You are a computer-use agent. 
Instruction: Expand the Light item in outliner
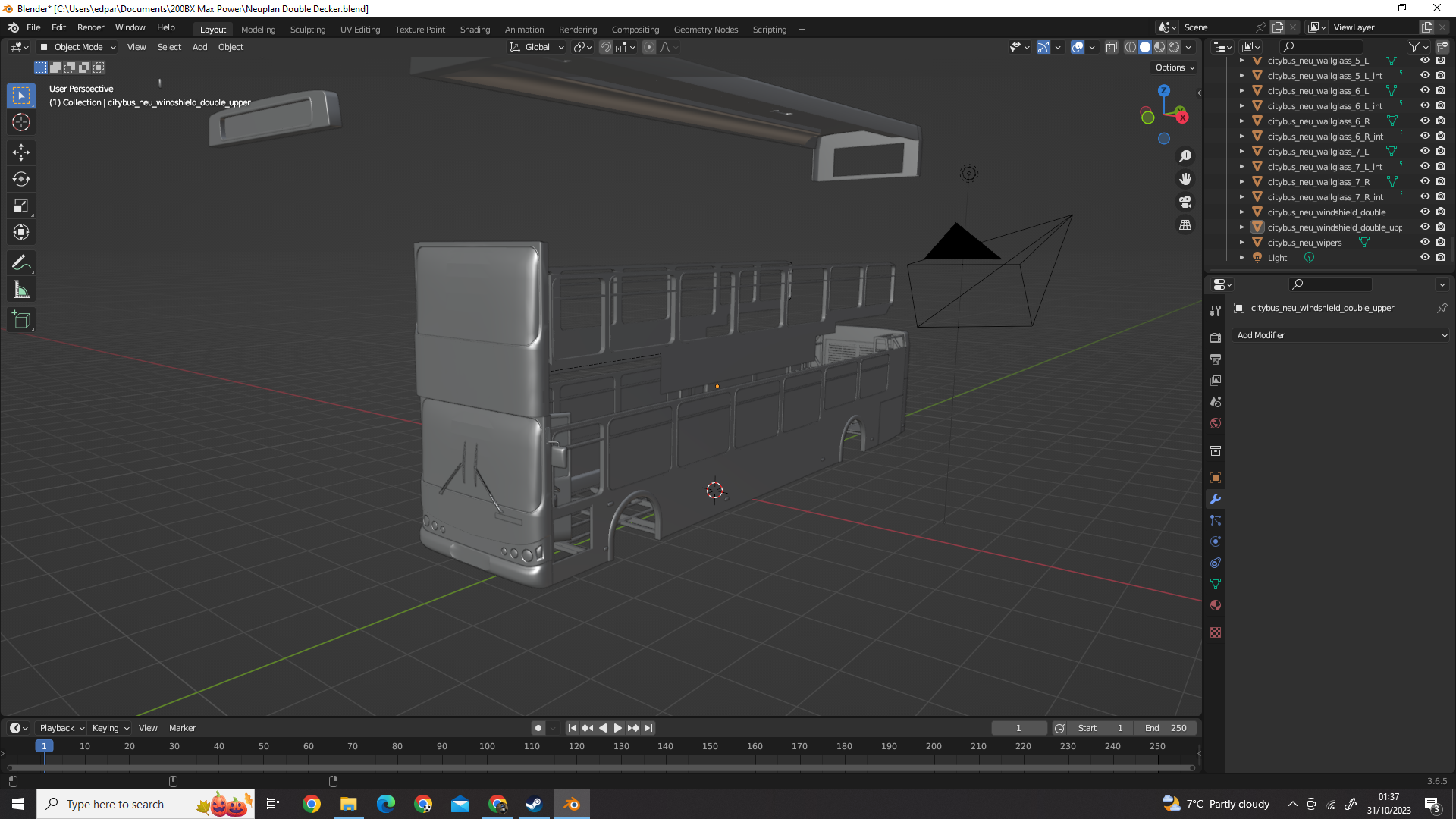click(x=1242, y=258)
